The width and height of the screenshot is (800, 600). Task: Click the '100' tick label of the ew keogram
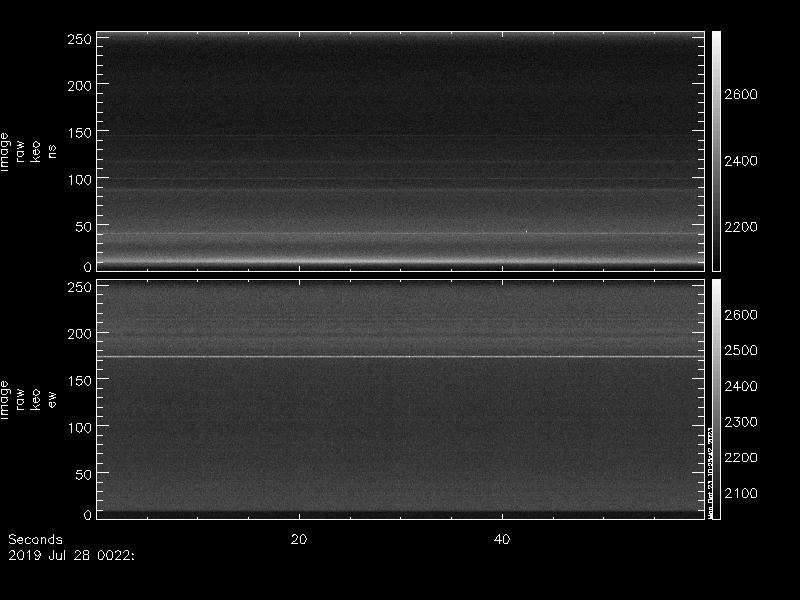pyautogui.click(x=80, y=428)
